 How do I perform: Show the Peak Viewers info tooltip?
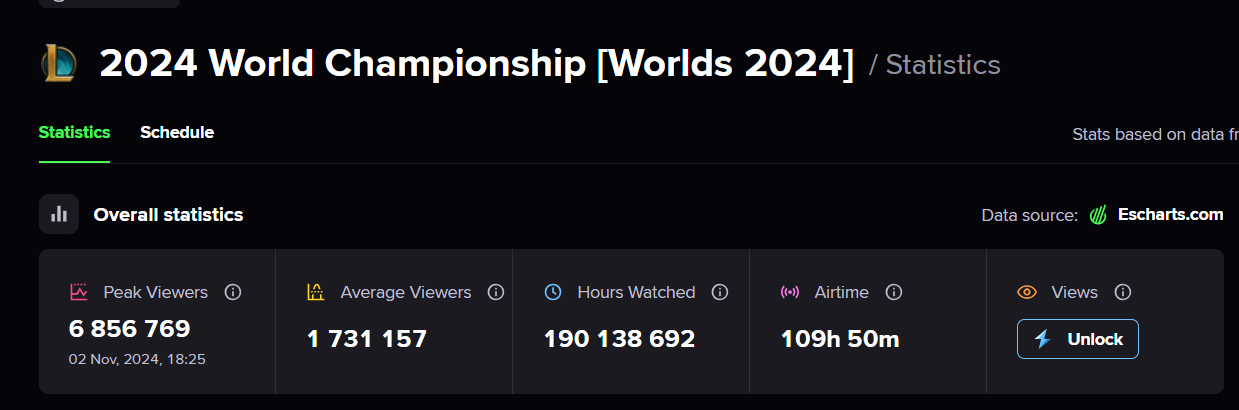pos(233,292)
